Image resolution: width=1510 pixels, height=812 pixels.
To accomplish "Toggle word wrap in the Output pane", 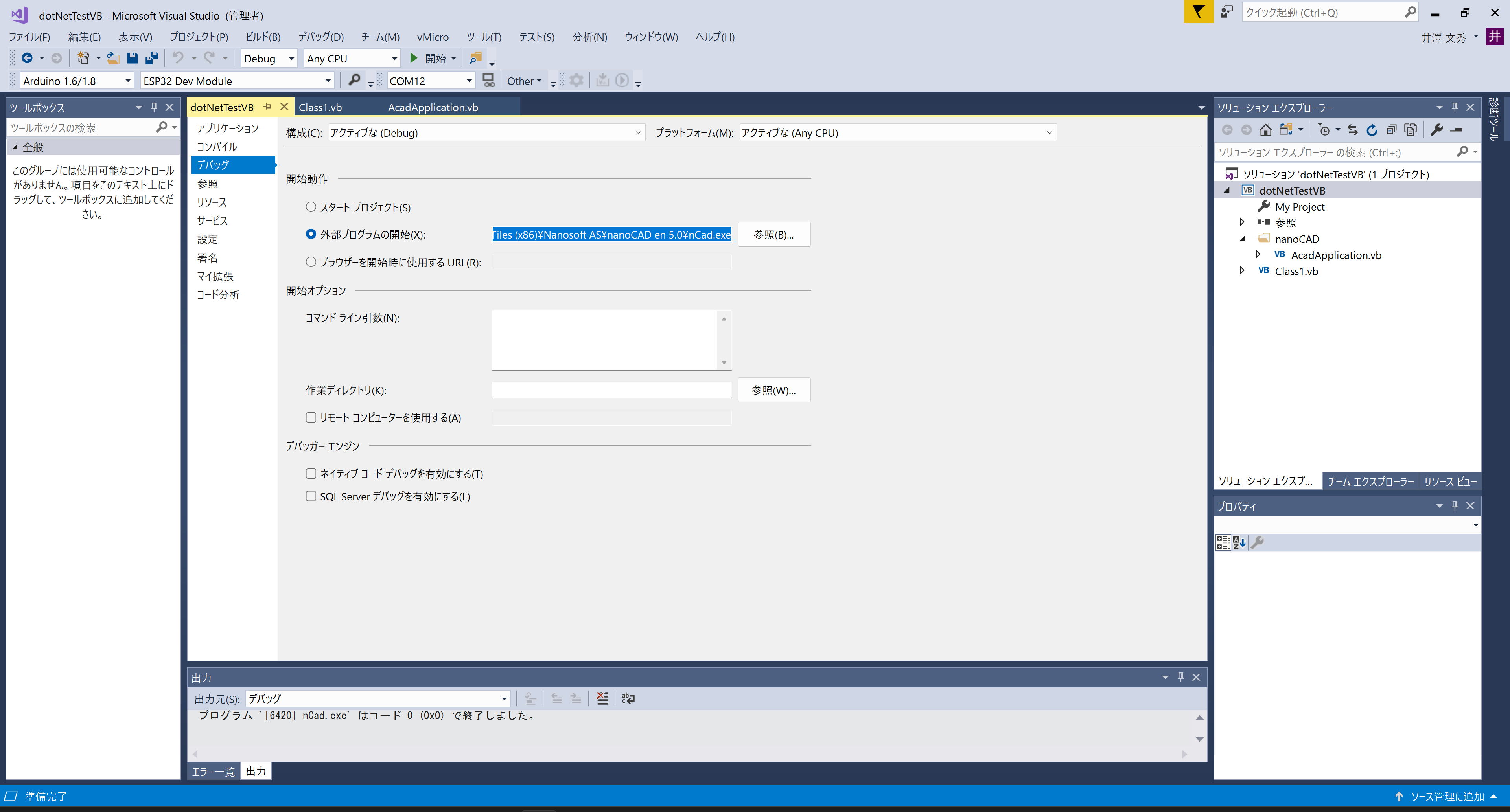I will pos(628,698).
